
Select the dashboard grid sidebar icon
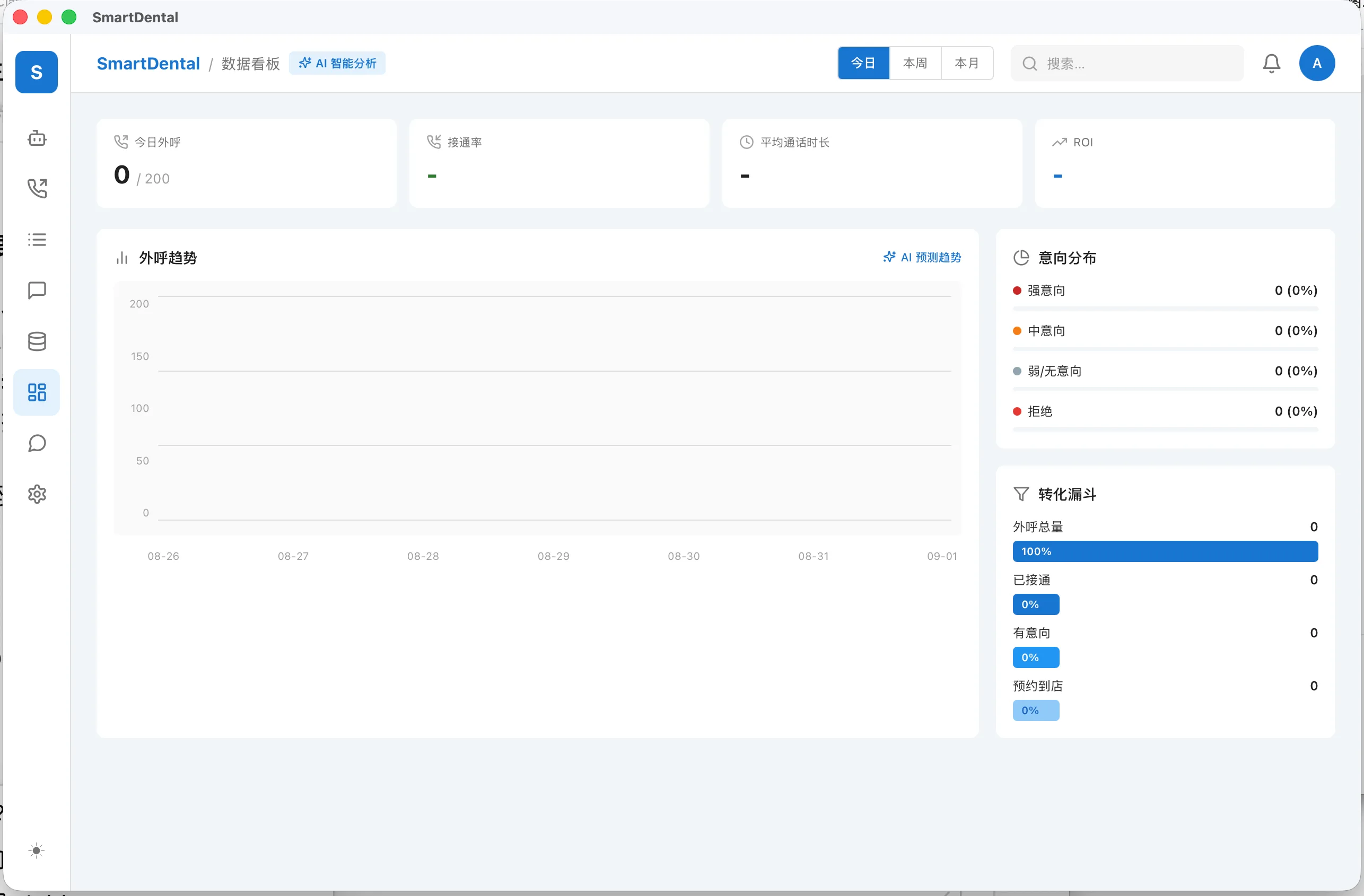pyautogui.click(x=37, y=392)
